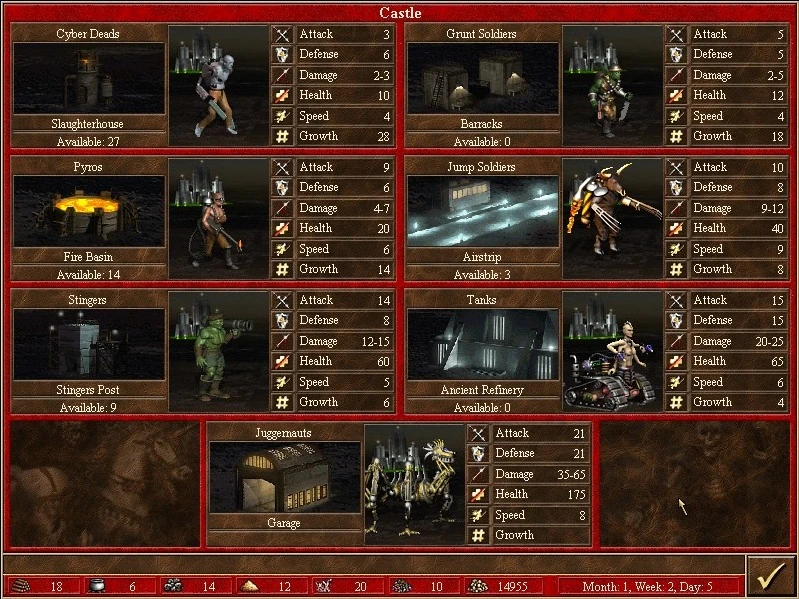Select the Barracks dwelling picture
This screenshot has width=799, height=599.
click(x=483, y=78)
